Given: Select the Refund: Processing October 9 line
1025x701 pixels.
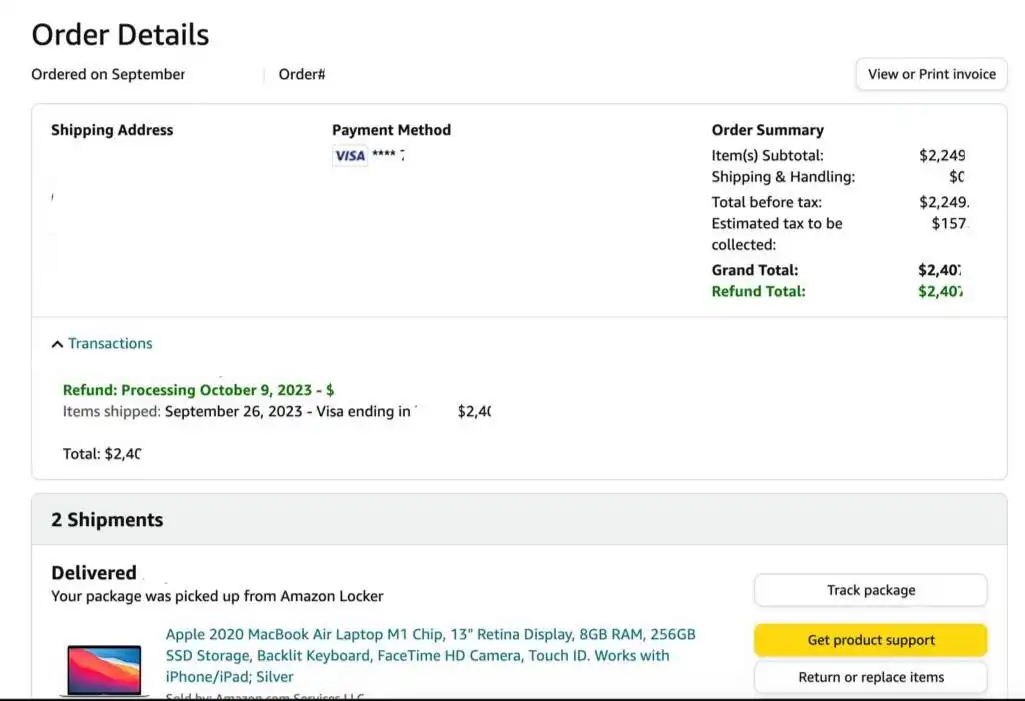Looking at the screenshot, I should tap(198, 390).
